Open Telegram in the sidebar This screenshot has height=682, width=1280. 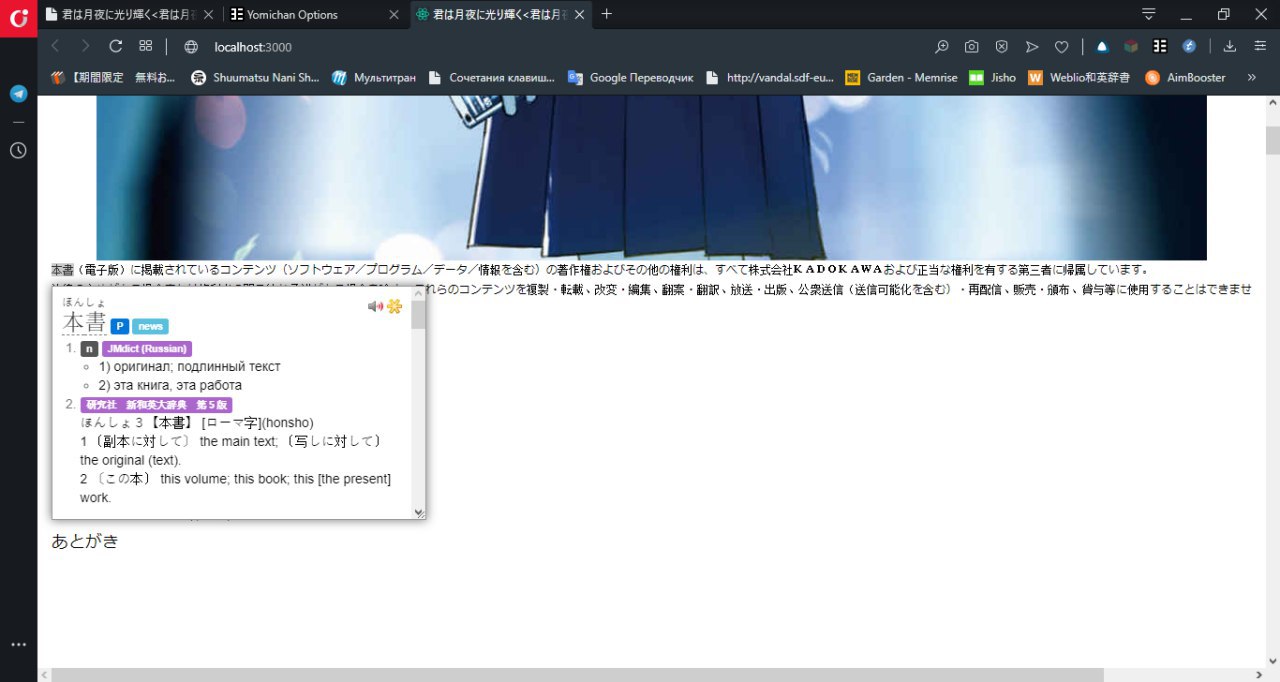coord(18,94)
